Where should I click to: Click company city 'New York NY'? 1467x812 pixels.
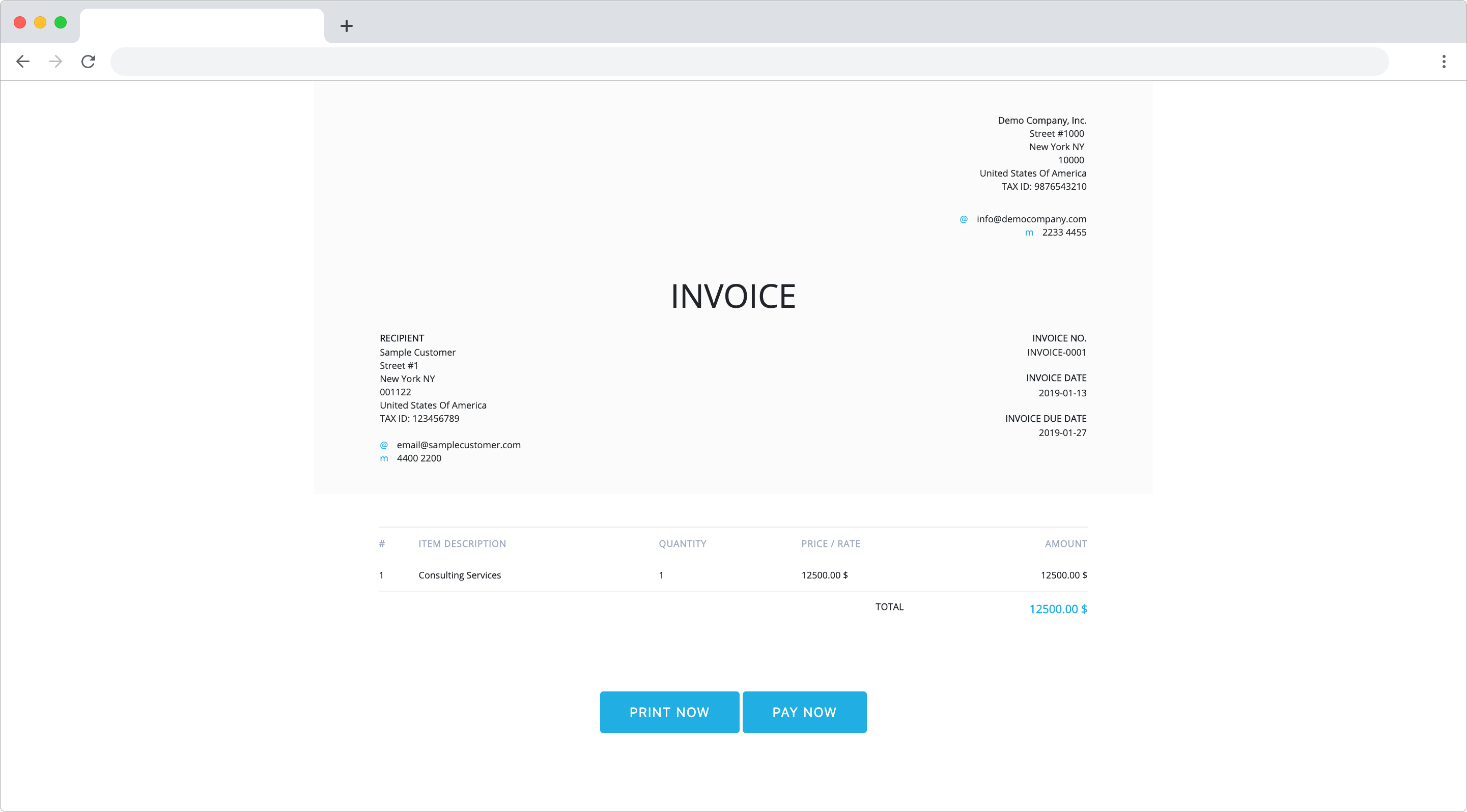(1056, 147)
